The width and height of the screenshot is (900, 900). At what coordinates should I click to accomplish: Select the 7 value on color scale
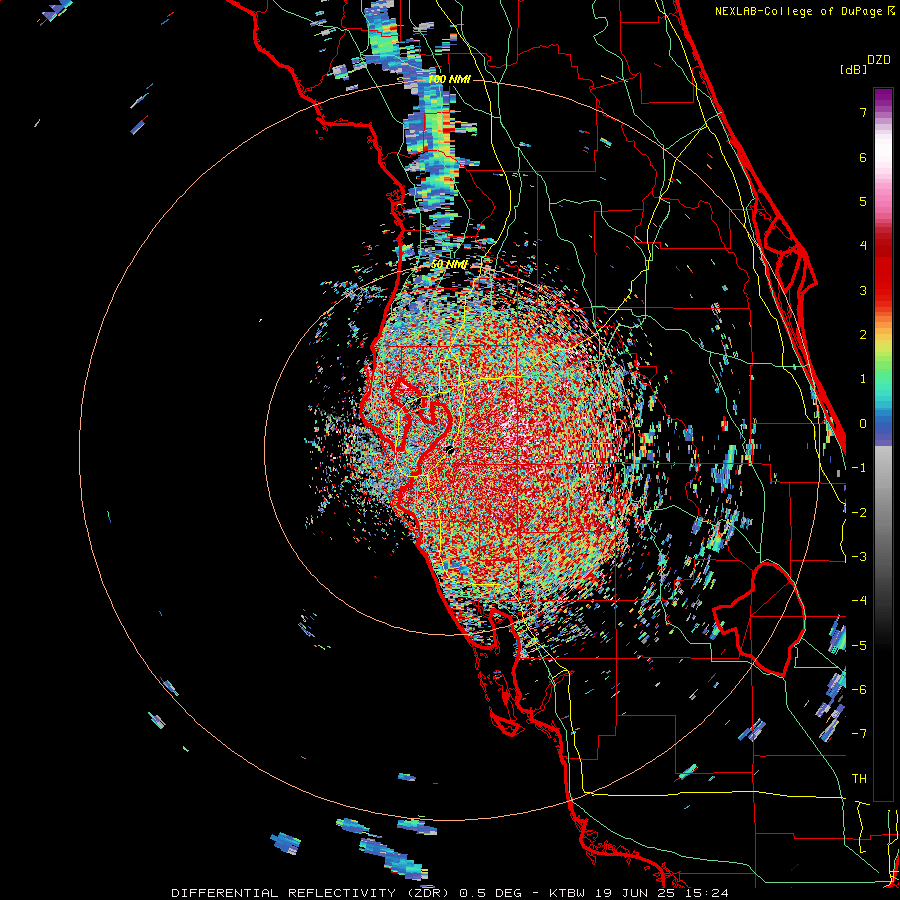(863, 112)
